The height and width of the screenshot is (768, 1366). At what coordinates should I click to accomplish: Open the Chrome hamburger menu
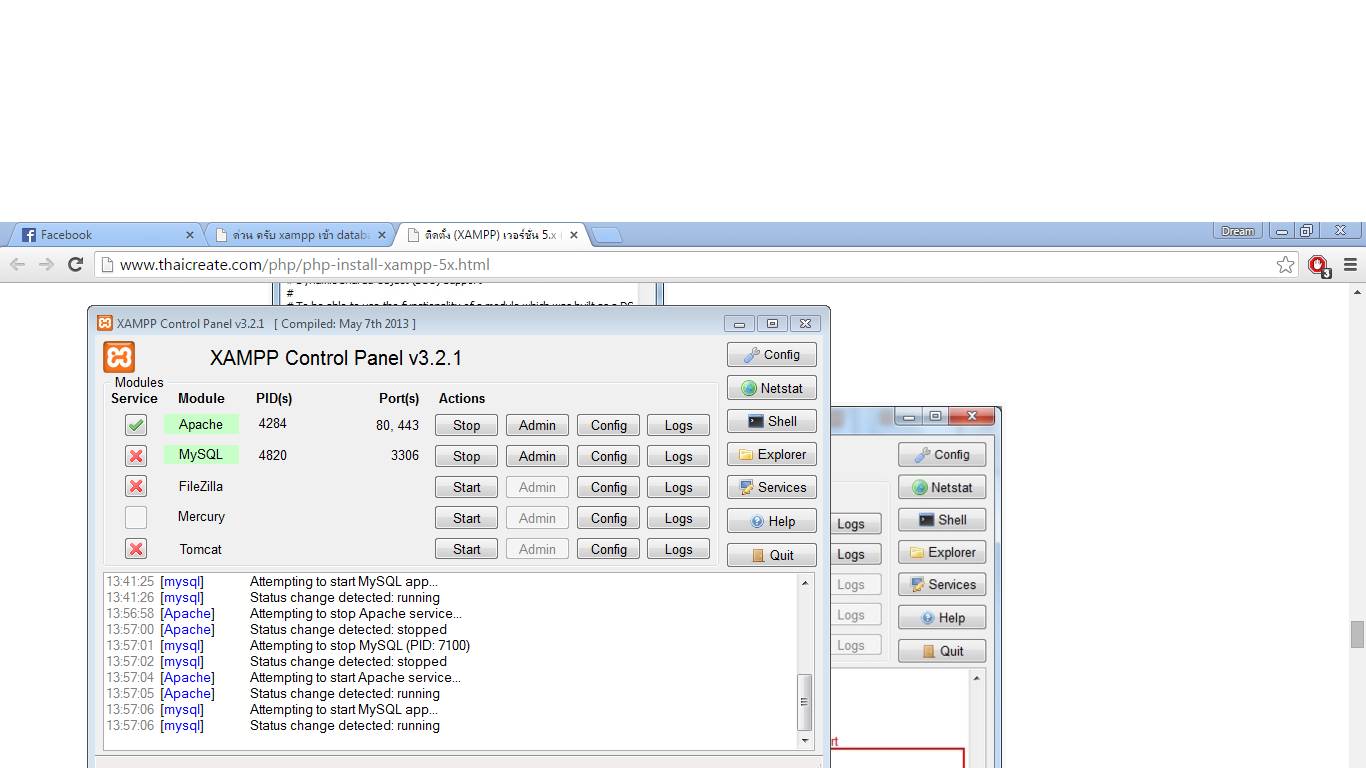point(1350,265)
